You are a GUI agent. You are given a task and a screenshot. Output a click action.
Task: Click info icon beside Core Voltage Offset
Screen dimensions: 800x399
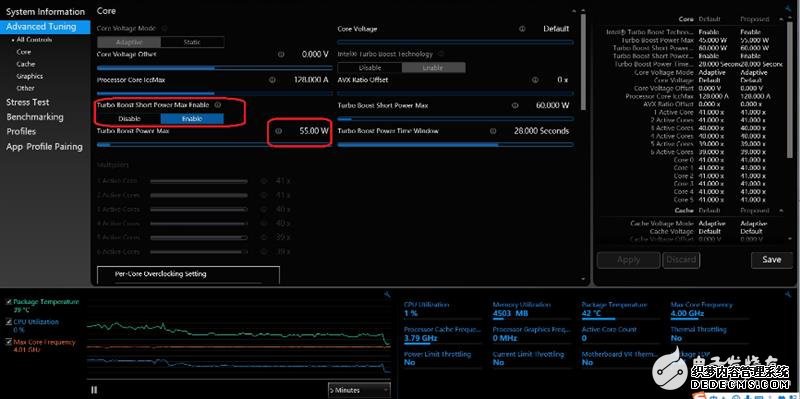point(281,54)
